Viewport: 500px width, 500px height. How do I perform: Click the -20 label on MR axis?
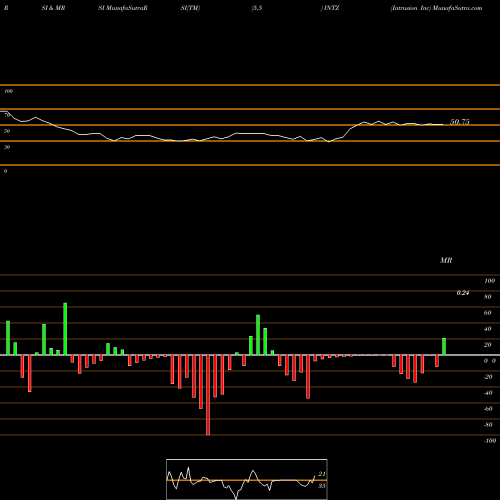point(488,377)
